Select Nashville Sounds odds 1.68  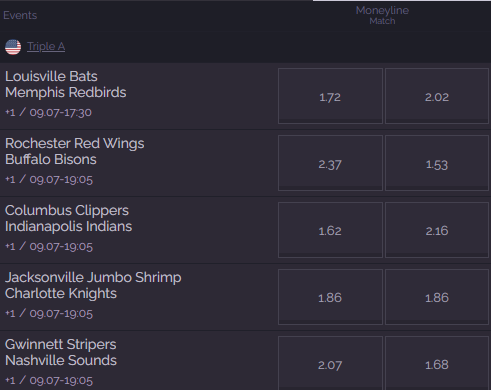click(437, 363)
